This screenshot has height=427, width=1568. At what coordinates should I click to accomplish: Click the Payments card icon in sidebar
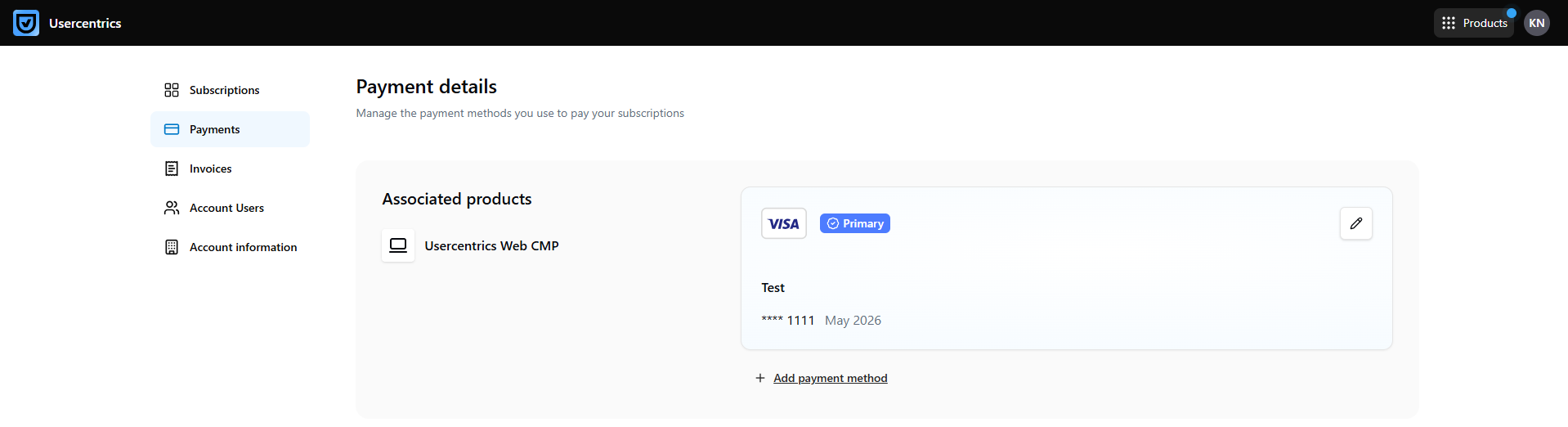click(172, 129)
